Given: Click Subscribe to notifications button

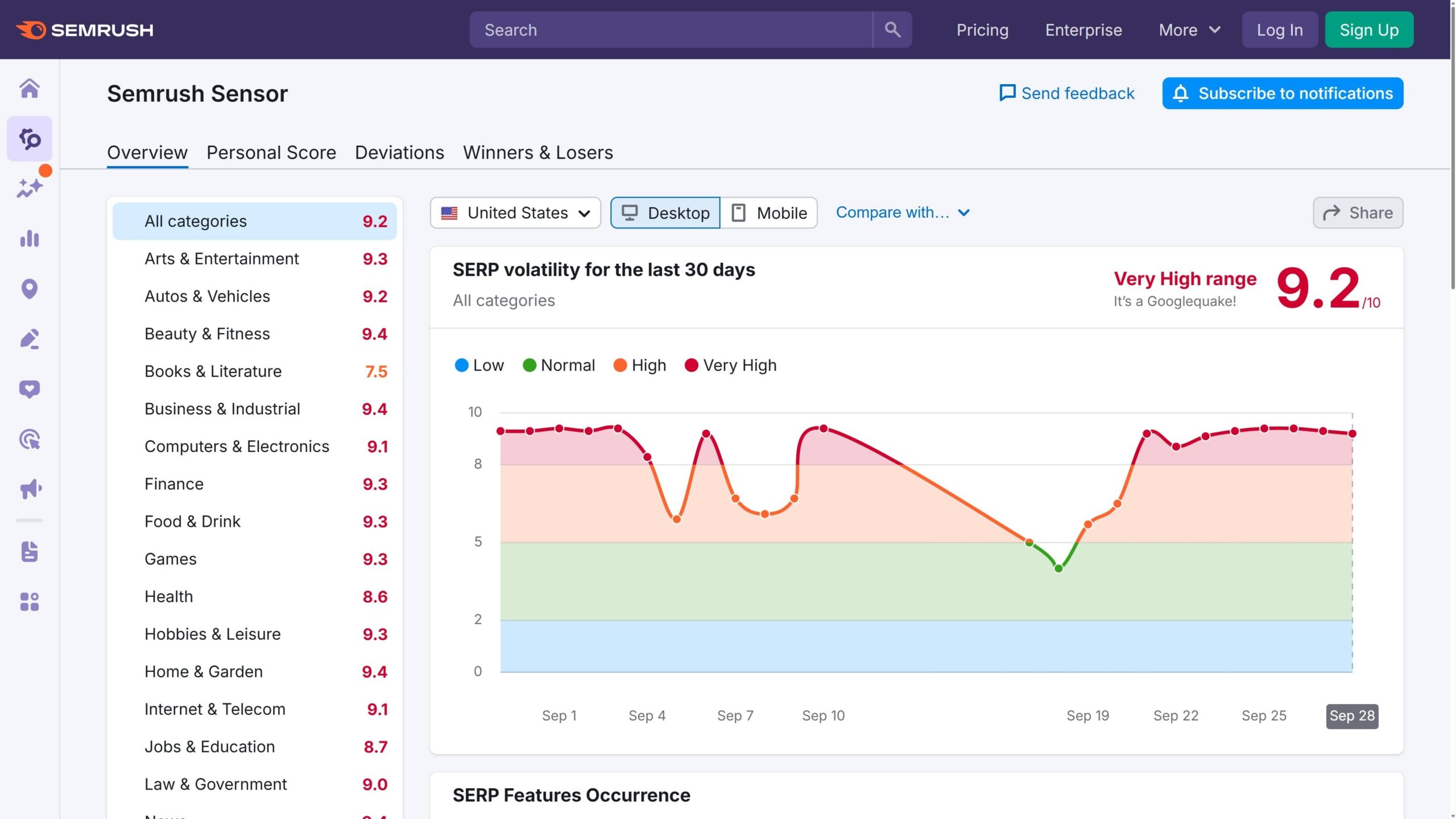Looking at the screenshot, I should click(x=1283, y=93).
